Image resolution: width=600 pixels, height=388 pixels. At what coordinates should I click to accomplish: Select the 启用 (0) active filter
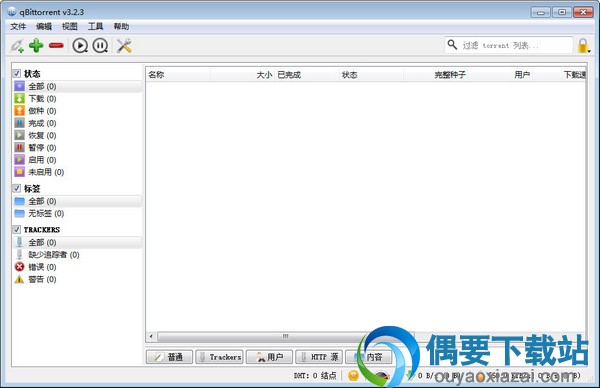click(x=78, y=160)
